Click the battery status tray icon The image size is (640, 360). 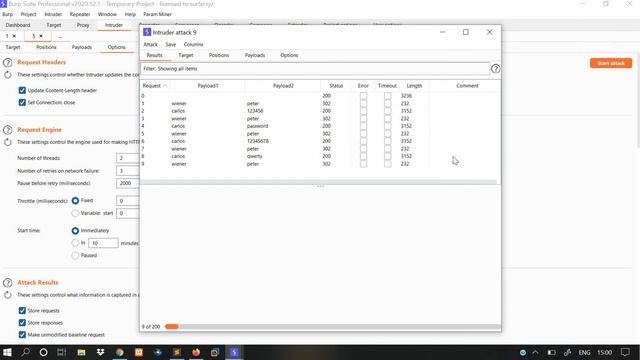551,352
